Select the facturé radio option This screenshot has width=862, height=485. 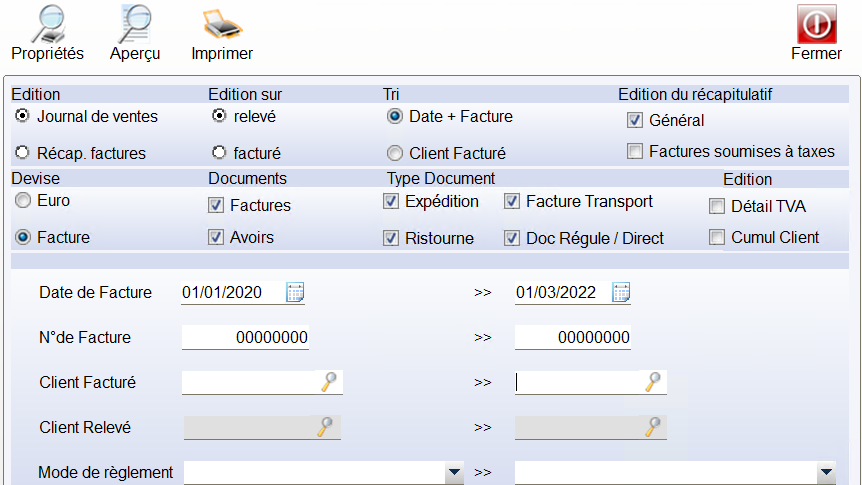point(220,153)
